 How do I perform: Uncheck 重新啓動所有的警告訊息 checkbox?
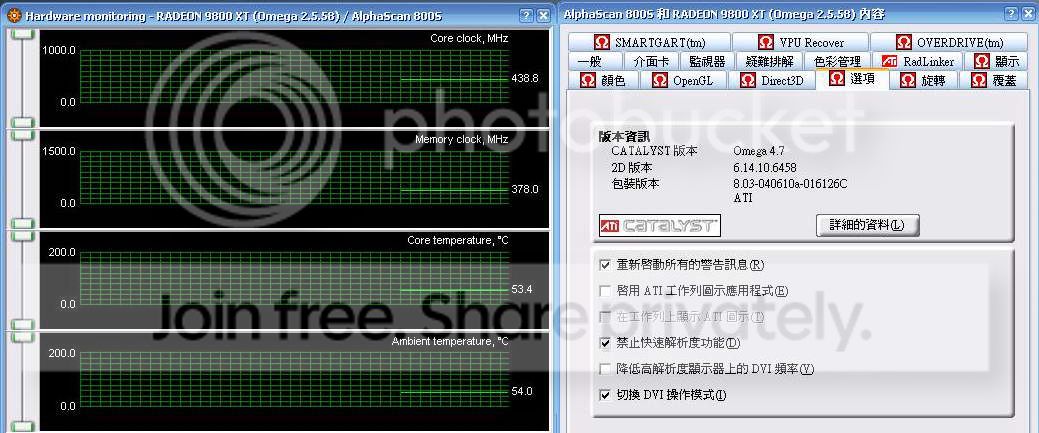pyautogui.click(x=604, y=265)
